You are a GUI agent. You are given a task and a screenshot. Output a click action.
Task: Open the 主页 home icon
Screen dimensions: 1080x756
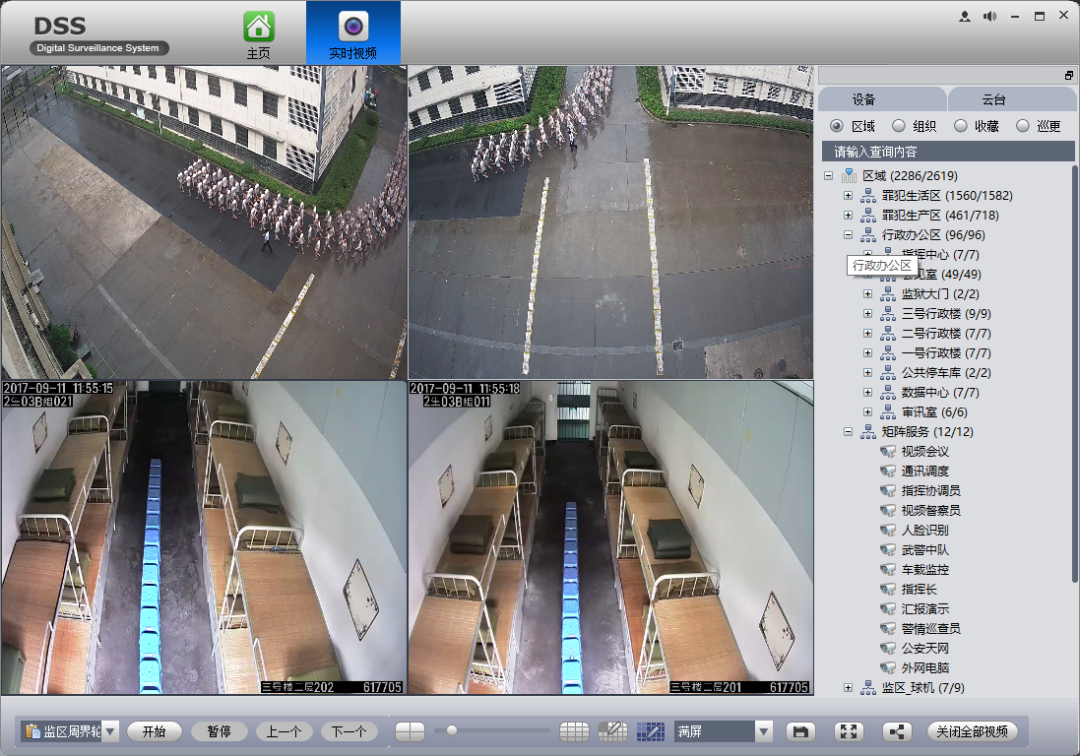[x=258, y=27]
